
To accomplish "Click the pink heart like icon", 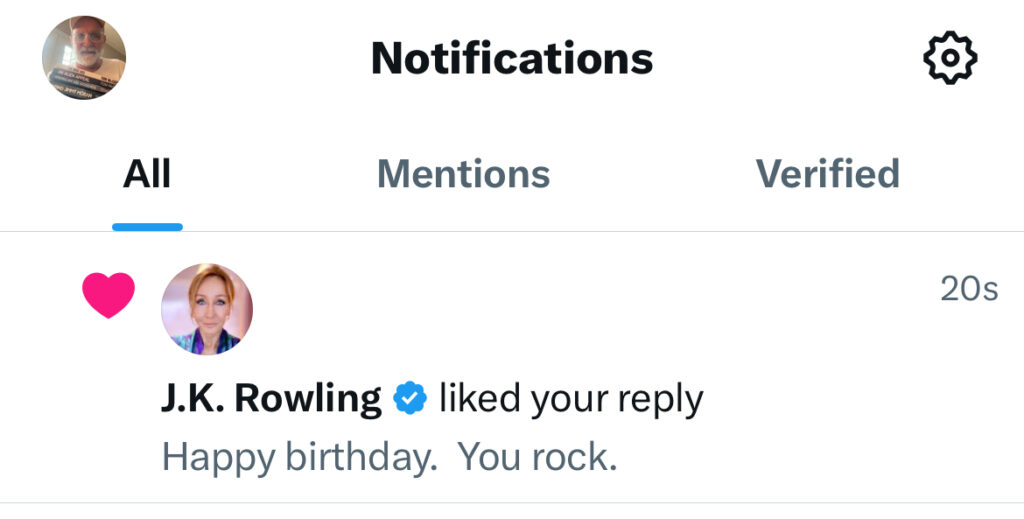I will [x=108, y=296].
